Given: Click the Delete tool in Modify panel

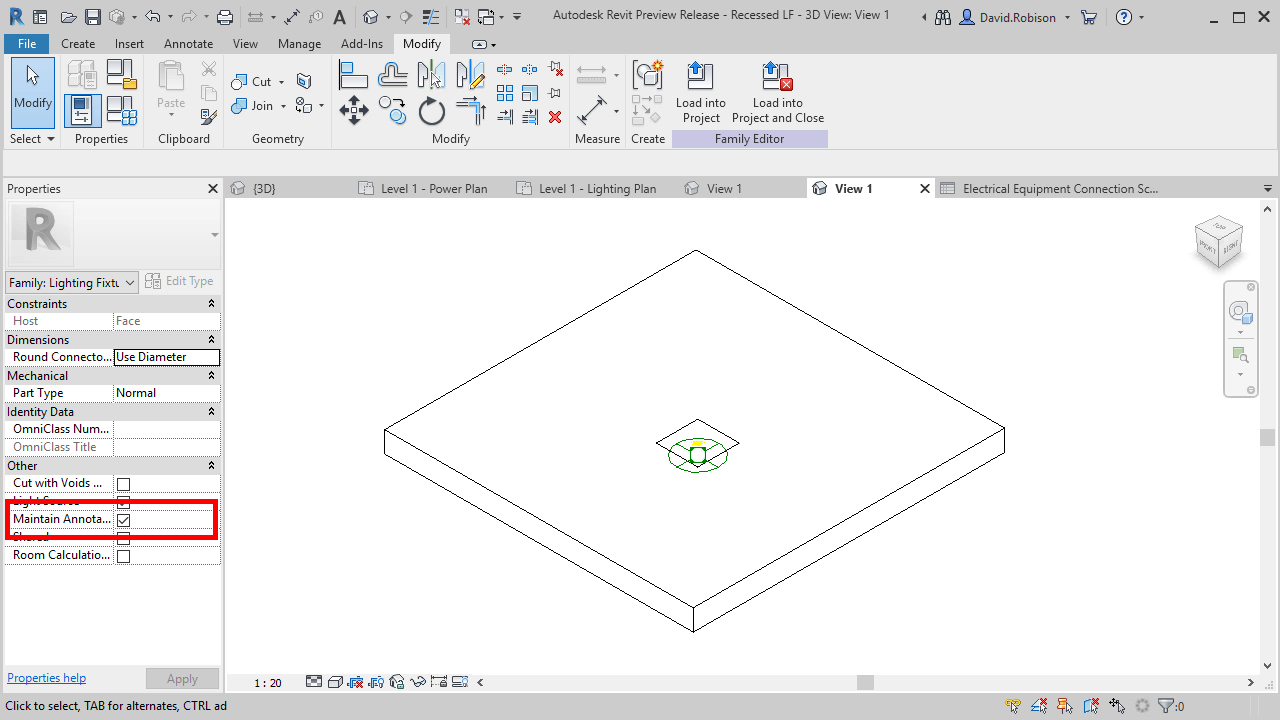Looking at the screenshot, I should tap(555, 117).
